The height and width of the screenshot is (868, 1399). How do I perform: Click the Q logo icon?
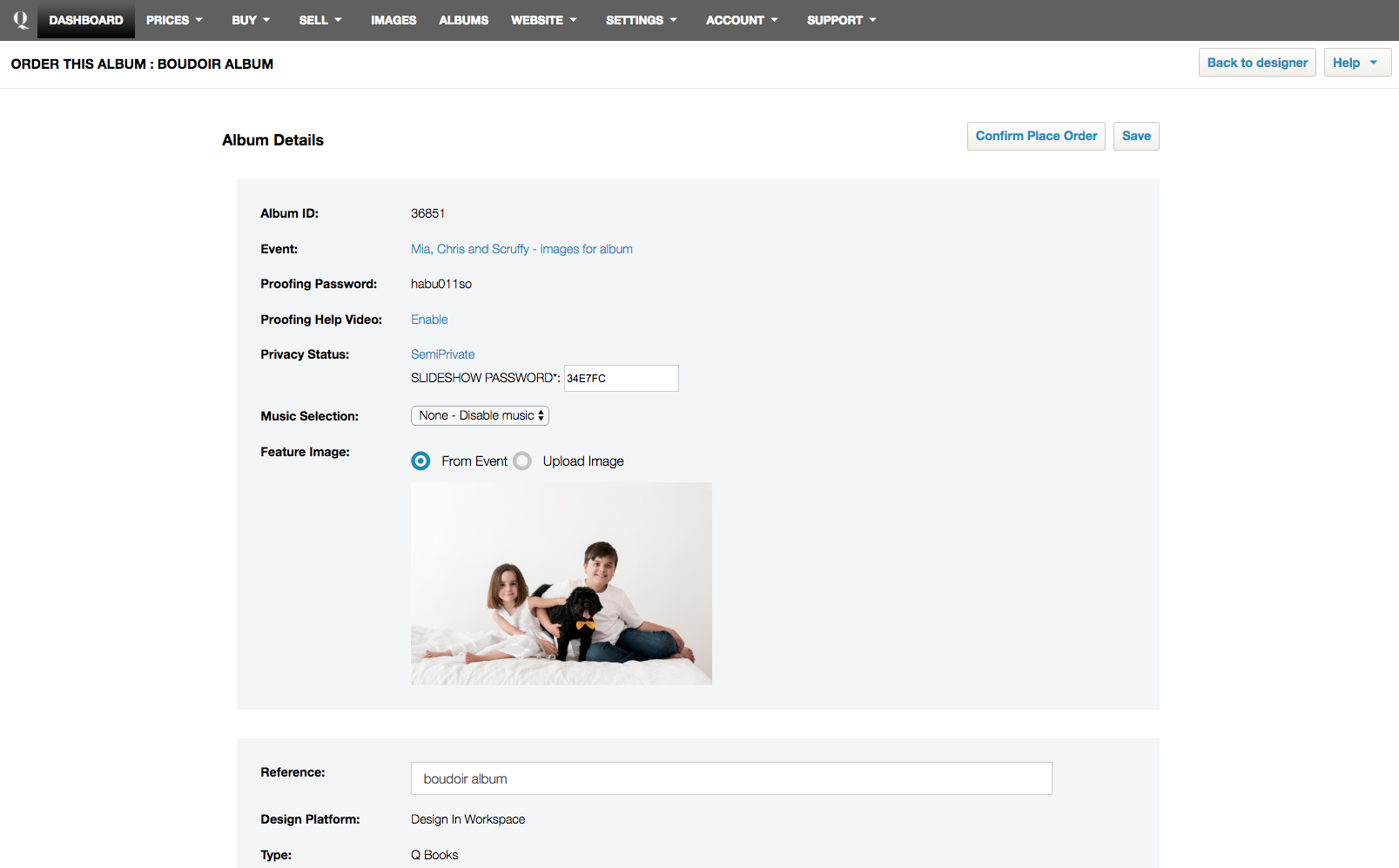20,19
